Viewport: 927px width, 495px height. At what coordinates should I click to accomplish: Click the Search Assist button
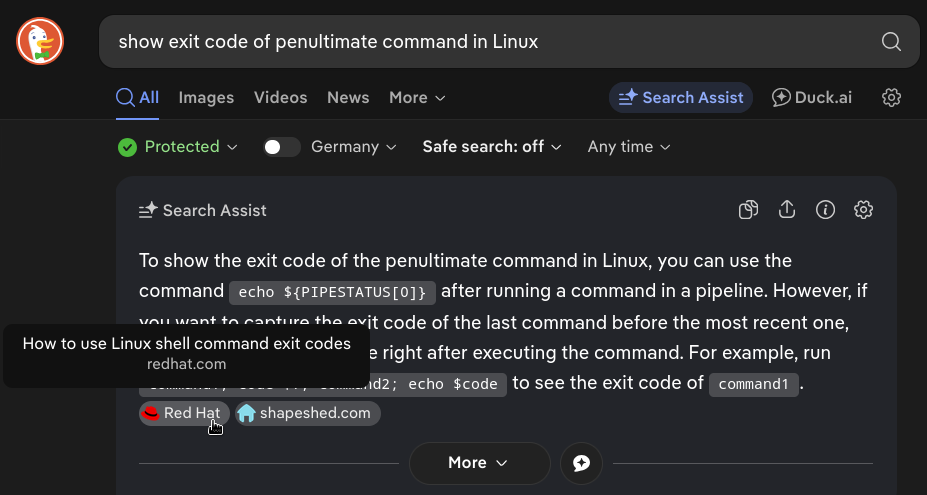pos(681,97)
